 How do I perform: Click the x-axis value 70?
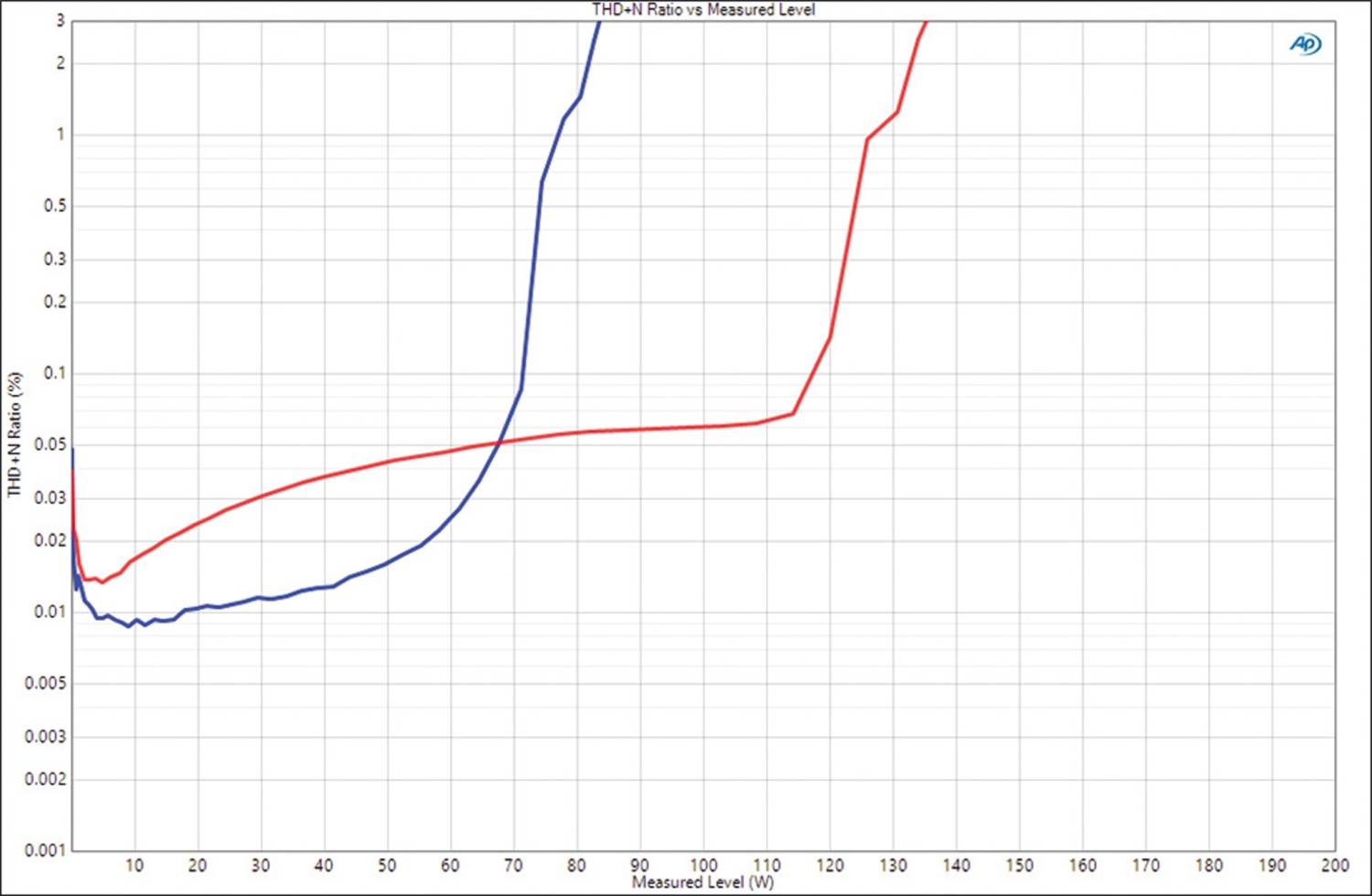pos(513,865)
